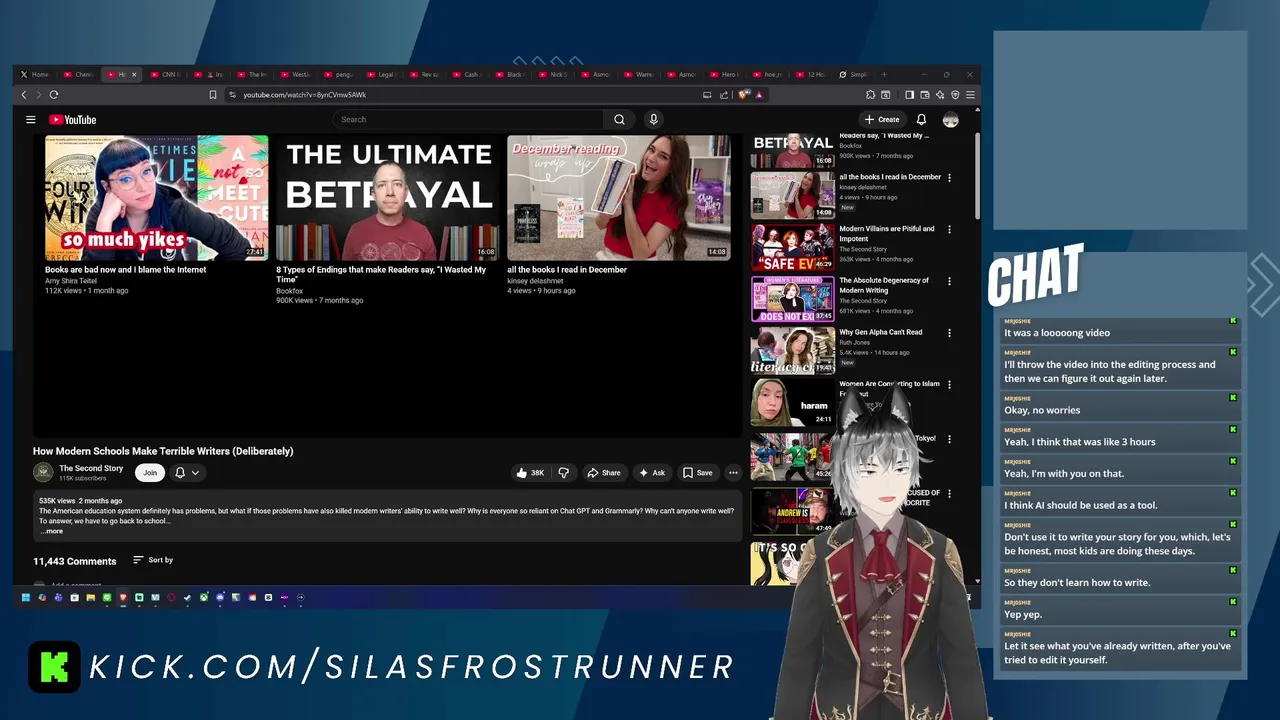Open a new browser tab with the plus

pyautogui.click(x=884, y=74)
